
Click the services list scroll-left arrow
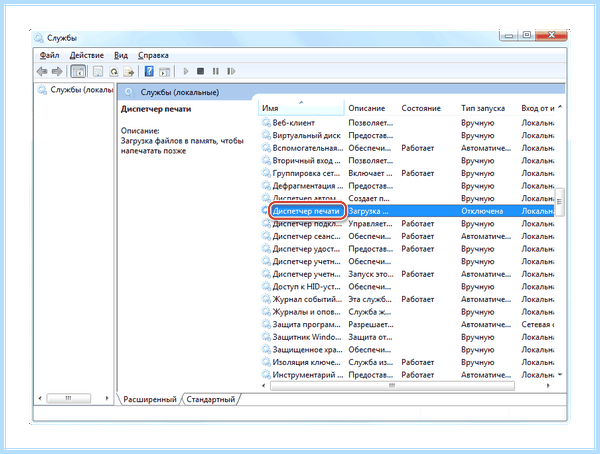pos(264,386)
